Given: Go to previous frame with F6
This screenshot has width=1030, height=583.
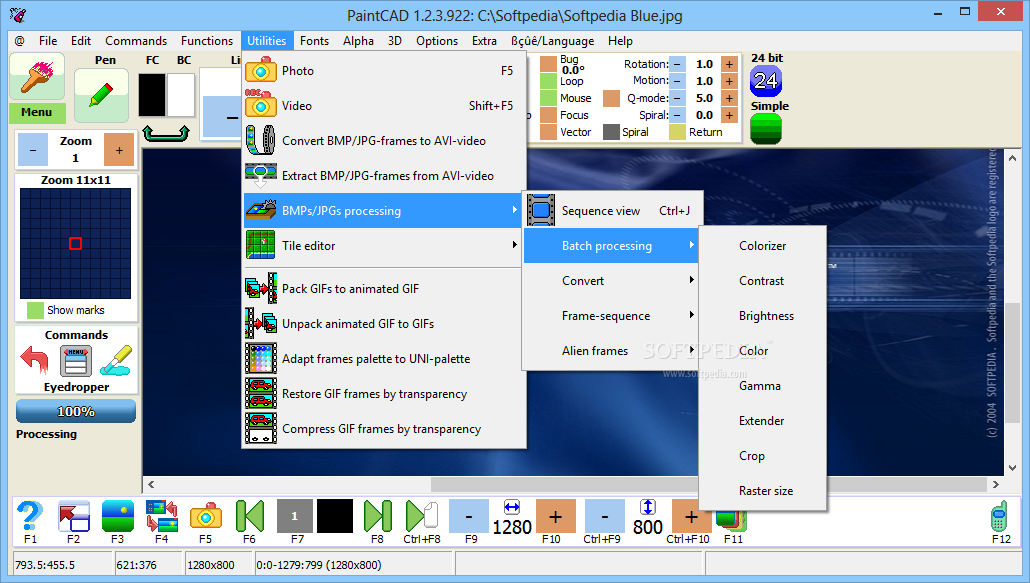Looking at the screenshot, I should 250,515.
